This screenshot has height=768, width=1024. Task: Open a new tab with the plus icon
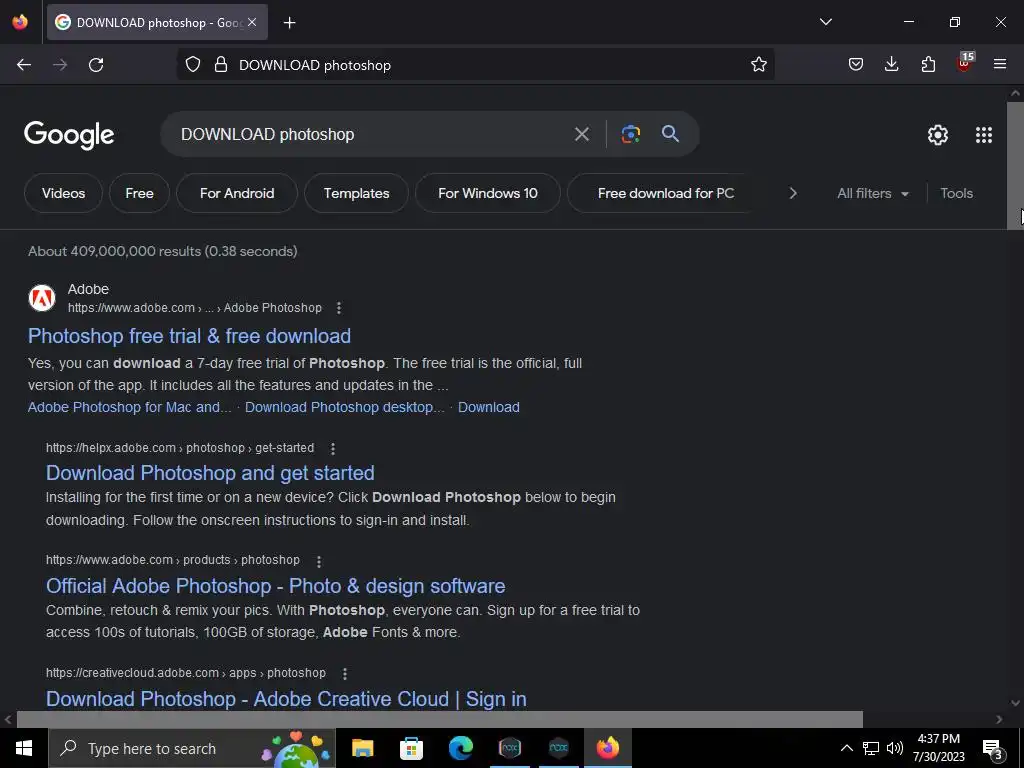[289, 23]
